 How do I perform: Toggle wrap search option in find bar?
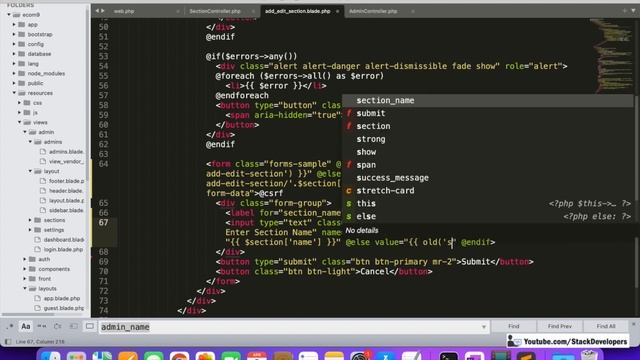coord(58,327)
